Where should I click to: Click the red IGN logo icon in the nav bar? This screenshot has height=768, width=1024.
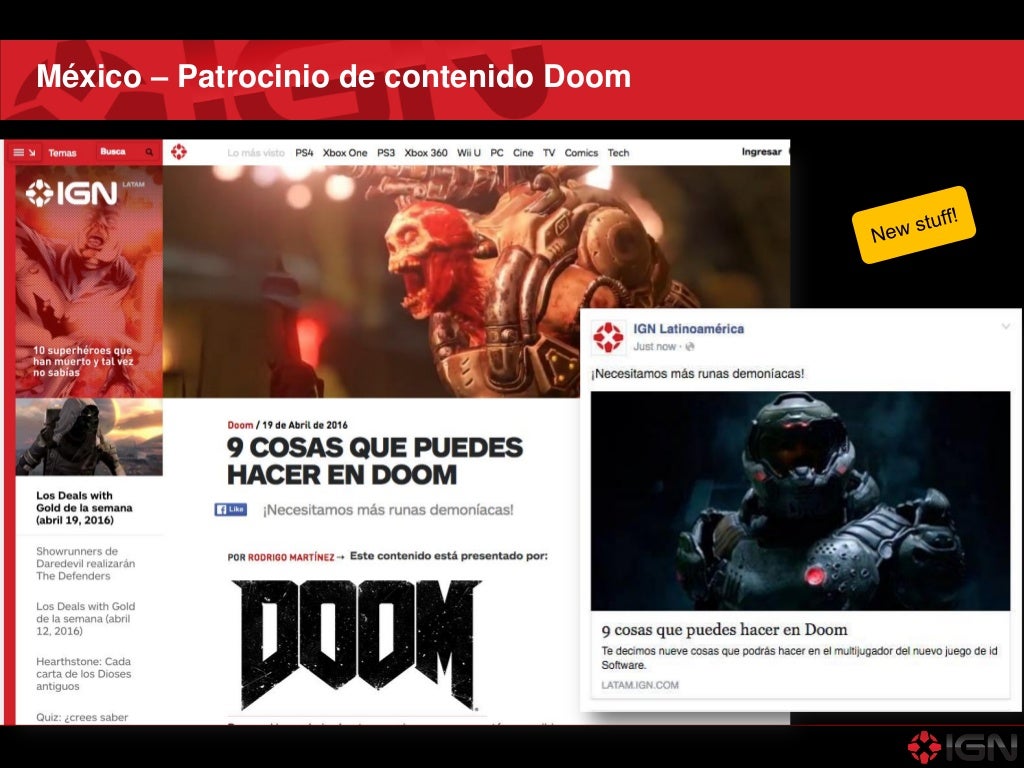[x=178, y=152]
